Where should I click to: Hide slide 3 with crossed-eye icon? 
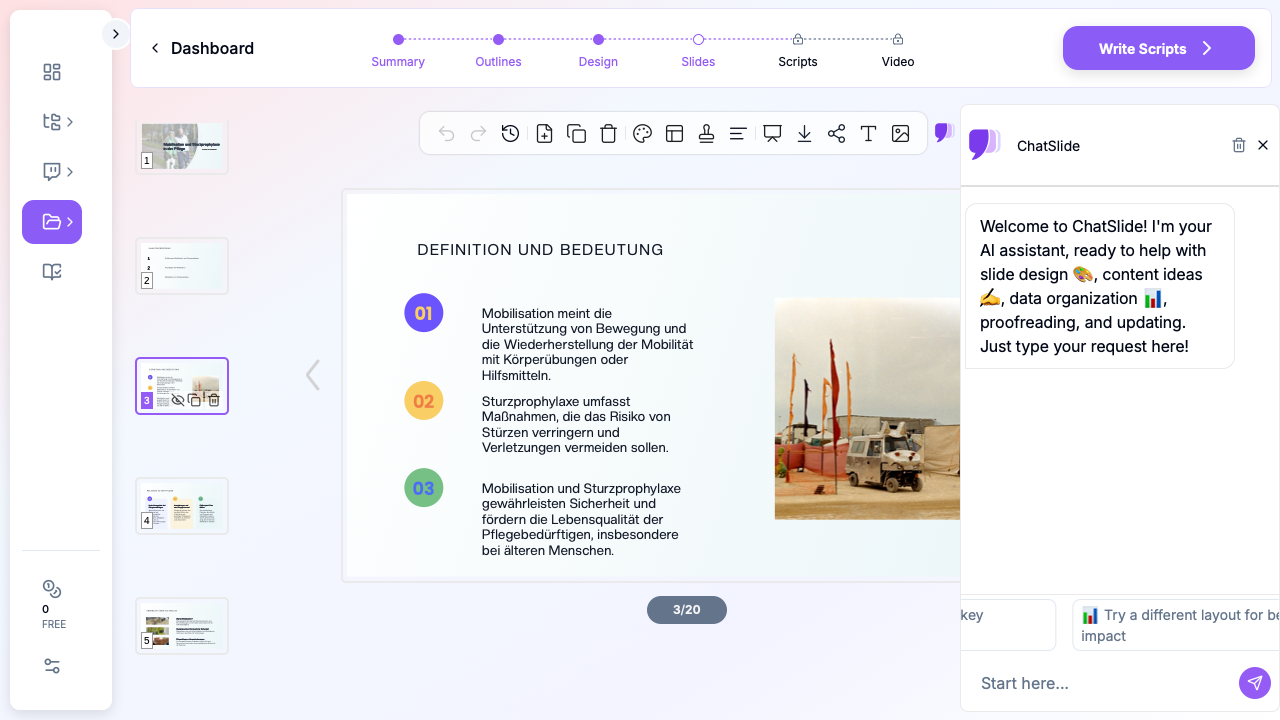(178, 400)
